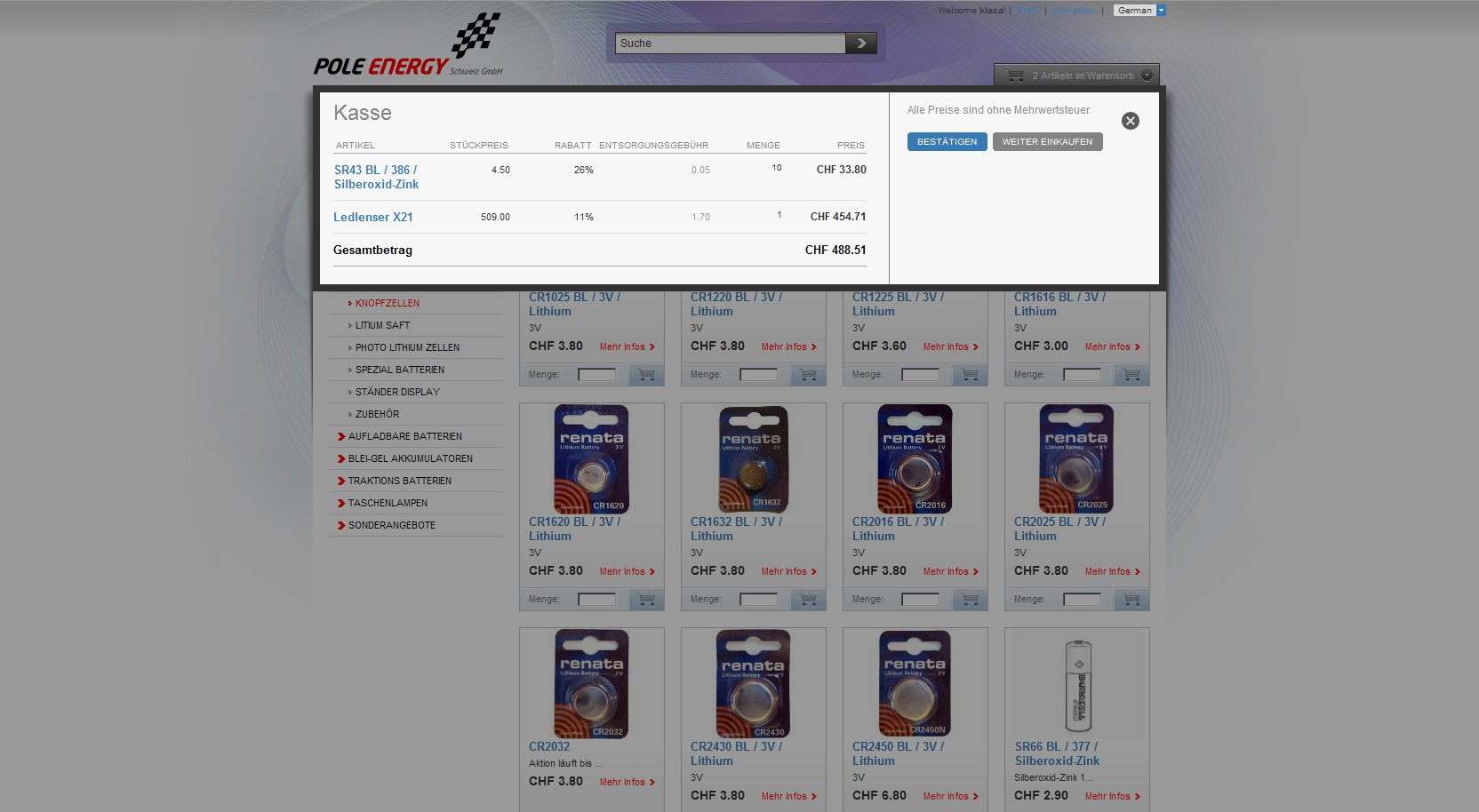
Task: Open the SR66 BL / 377 Silberoxid-Zink title link
Action: click(x=1057, y=754)
